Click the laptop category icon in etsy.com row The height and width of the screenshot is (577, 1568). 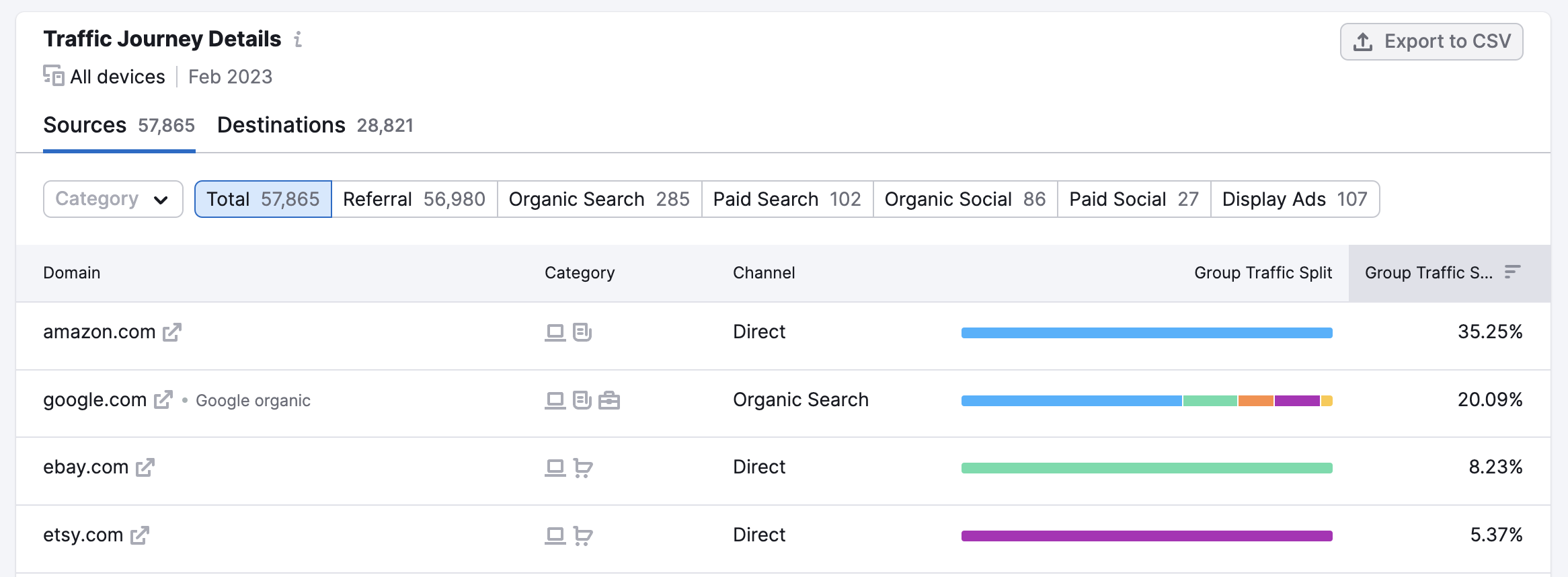[555, 535]
